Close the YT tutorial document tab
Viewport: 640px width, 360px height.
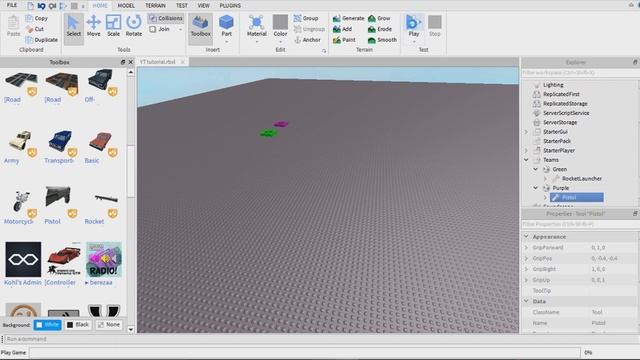click(183, 62)
